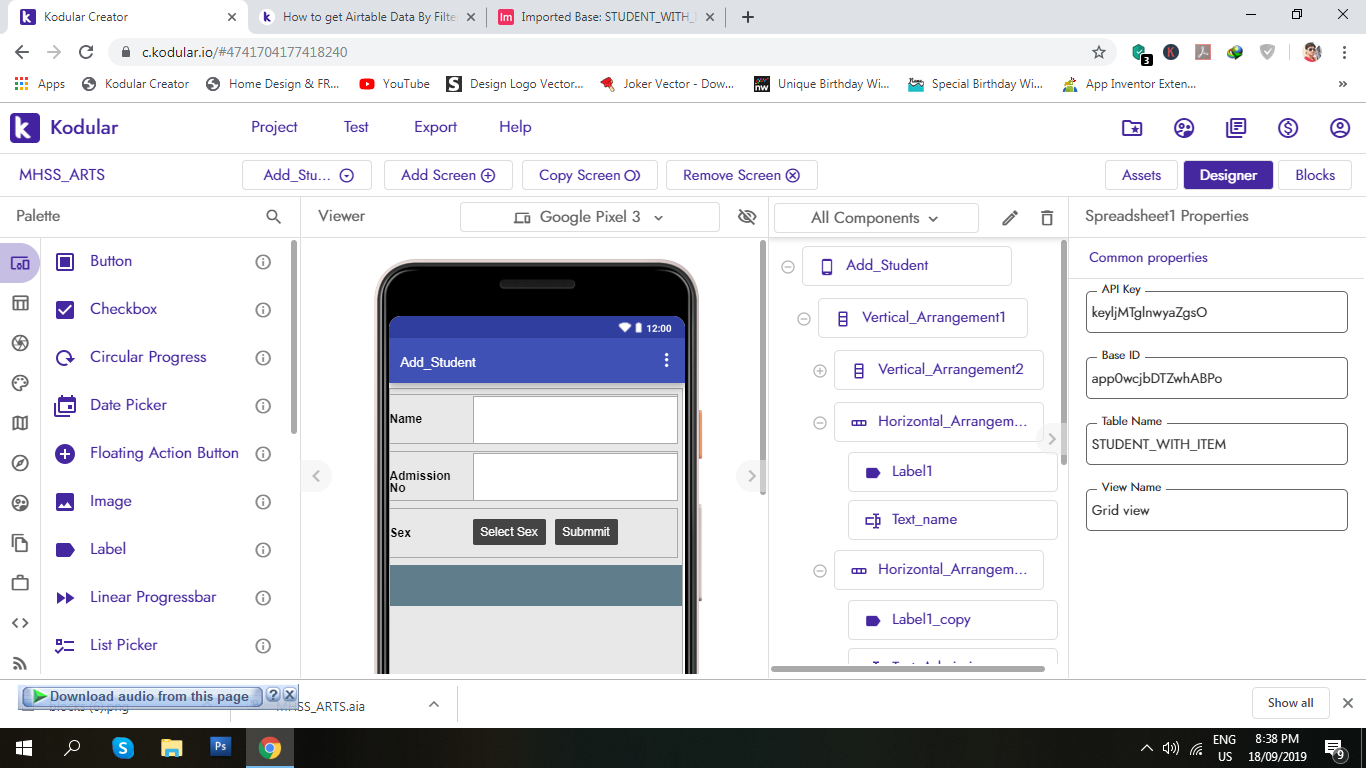Click the palette search magnifier icon
This screenshot has height=768, width=1366.
(x=273, y=216)
